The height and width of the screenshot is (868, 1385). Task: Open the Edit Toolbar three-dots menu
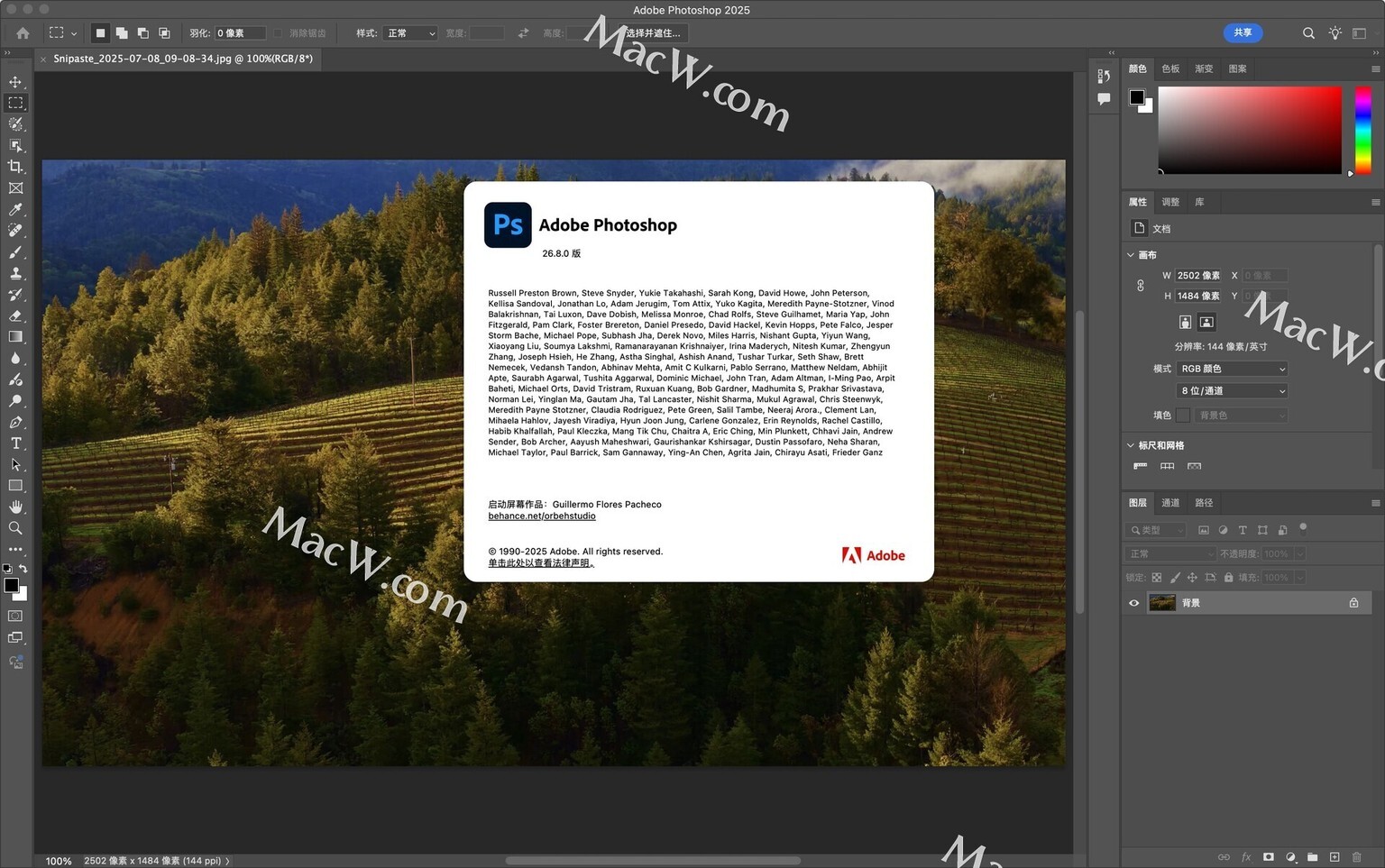click(15, 549)
